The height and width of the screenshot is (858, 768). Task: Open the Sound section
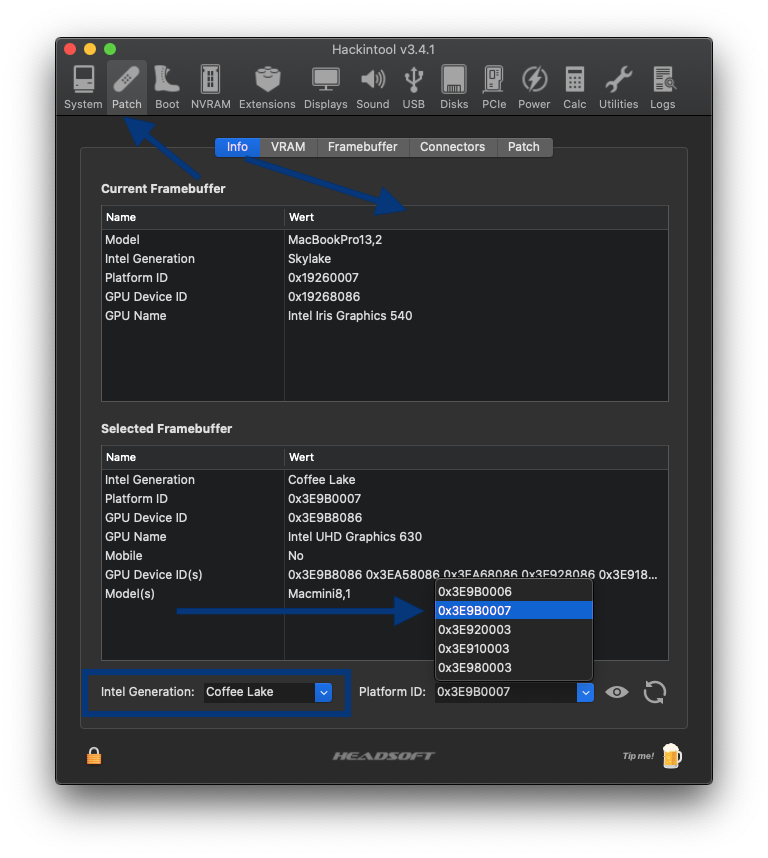[373, 88]
